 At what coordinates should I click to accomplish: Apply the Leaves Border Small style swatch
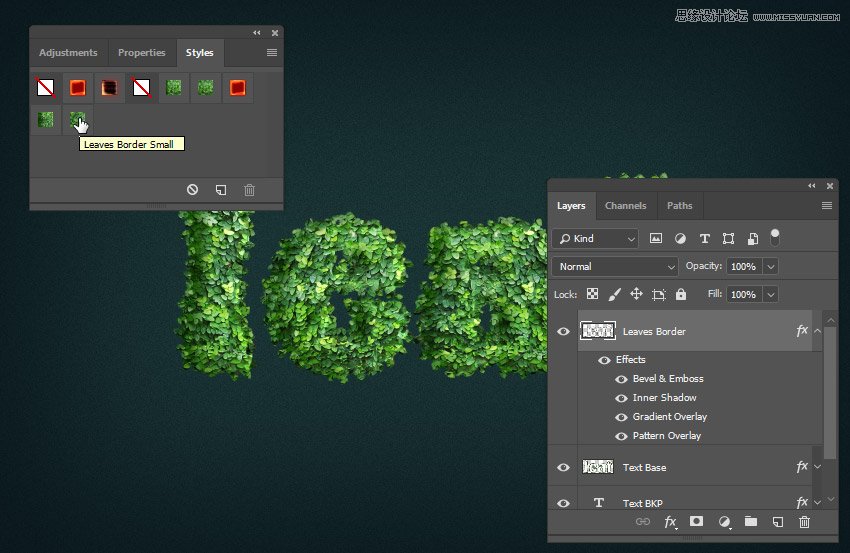[76, 120]
